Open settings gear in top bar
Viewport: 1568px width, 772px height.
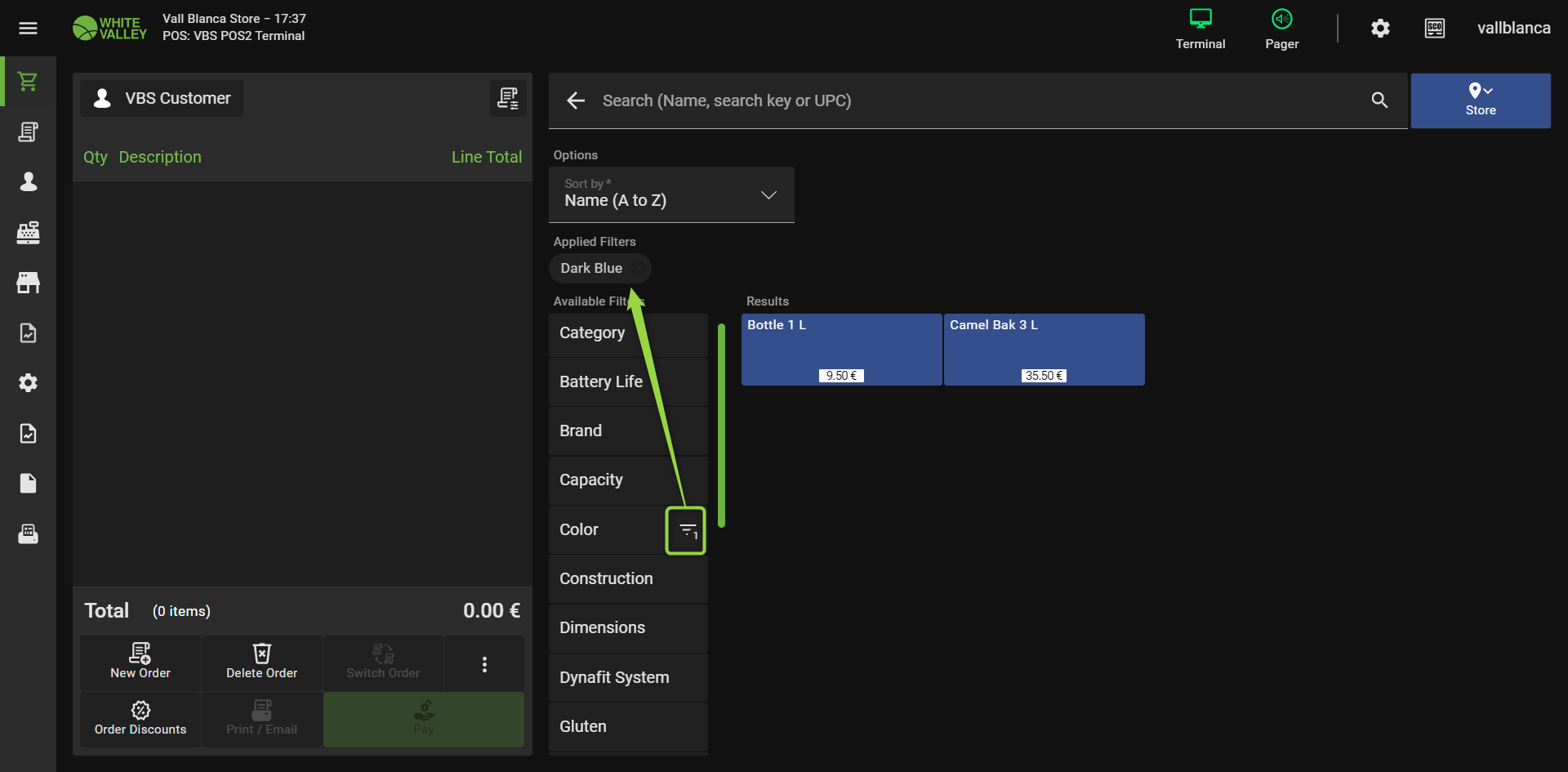click(1380, 29)
